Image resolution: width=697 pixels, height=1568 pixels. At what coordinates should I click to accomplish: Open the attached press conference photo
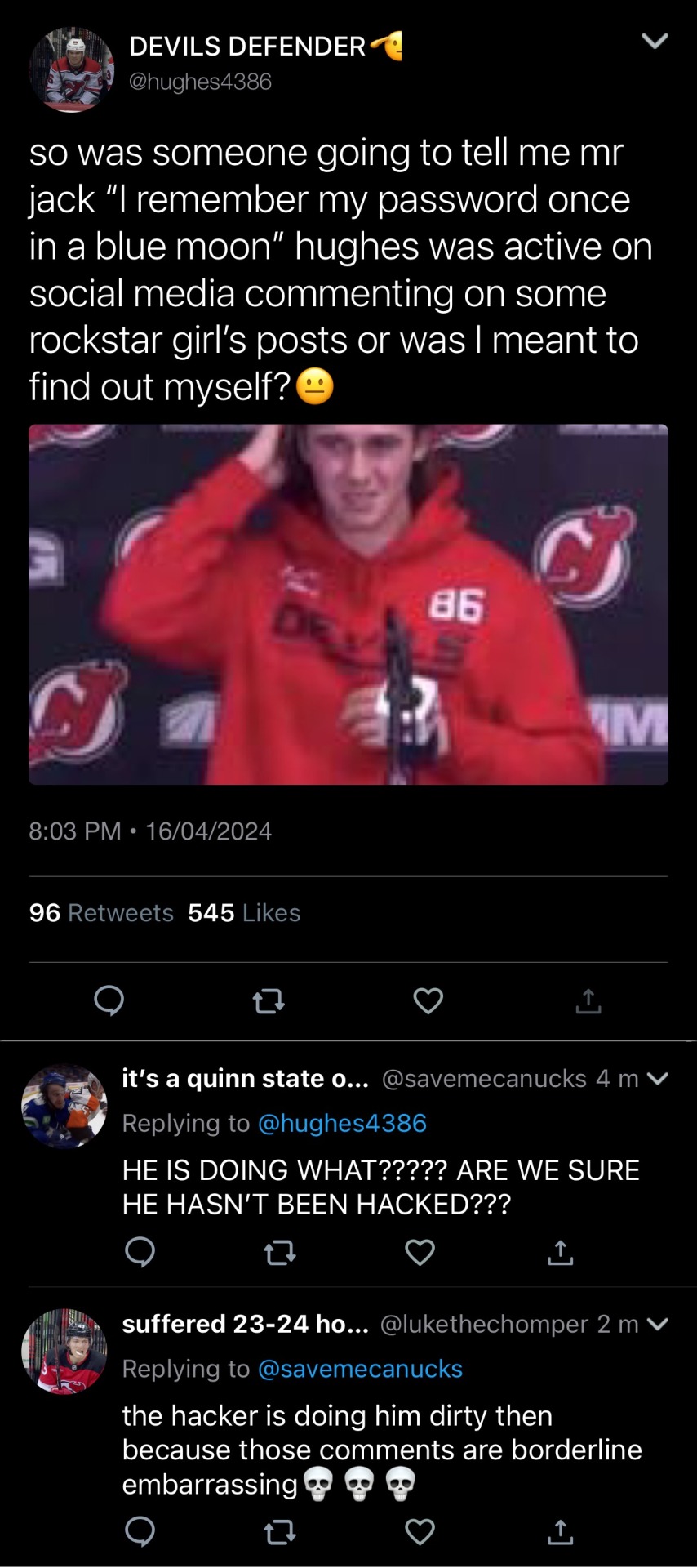[348, 604]
